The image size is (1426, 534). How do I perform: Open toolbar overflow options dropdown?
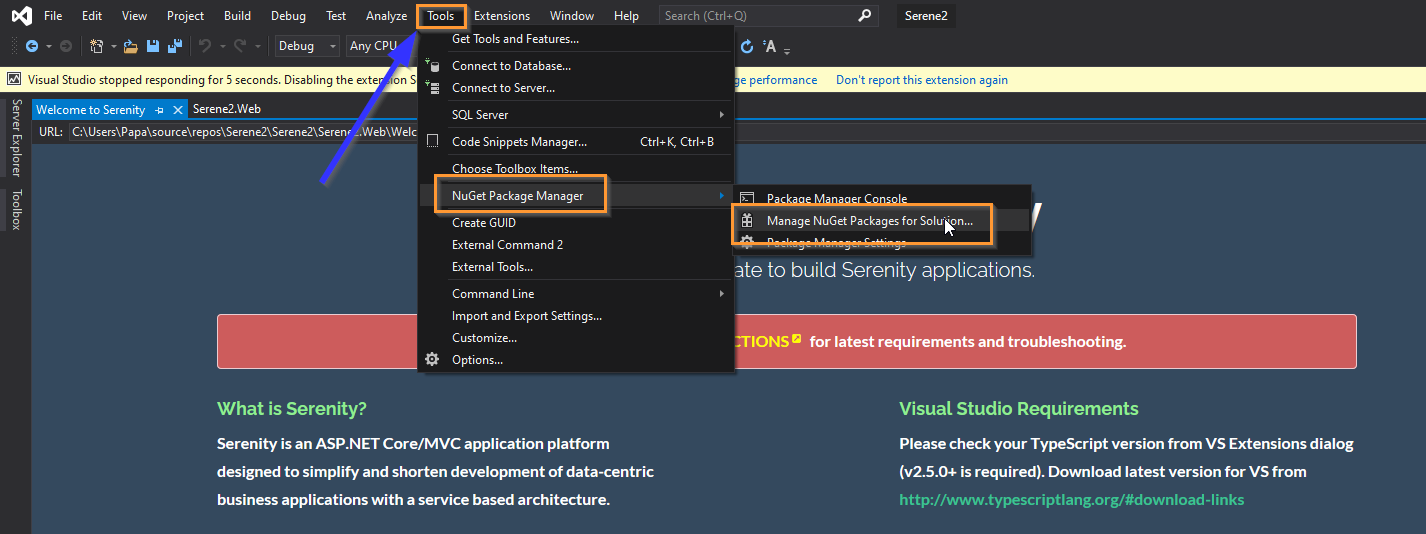[x=787, y=50]
